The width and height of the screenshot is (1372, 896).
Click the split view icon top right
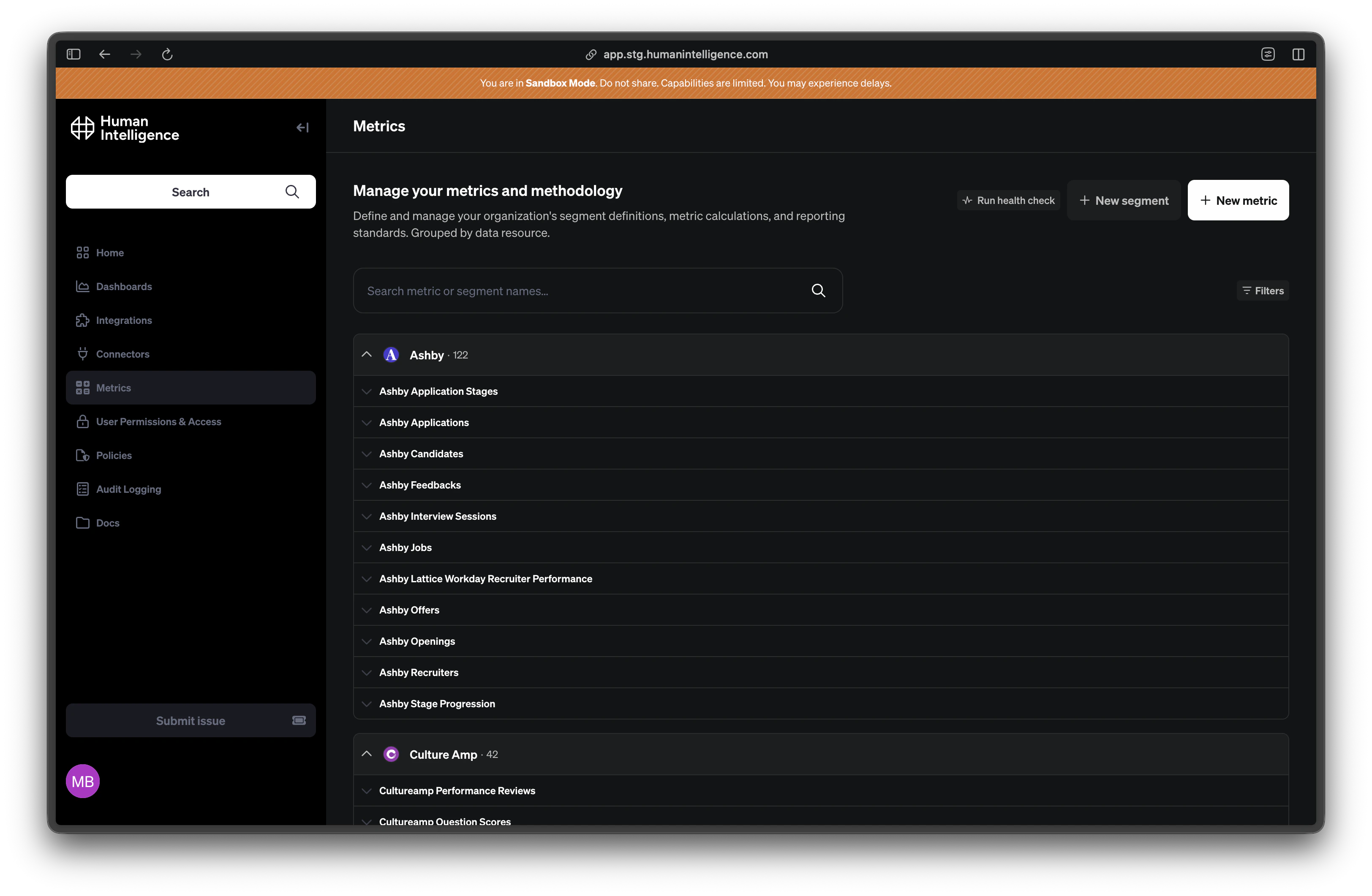point(1298,54)
